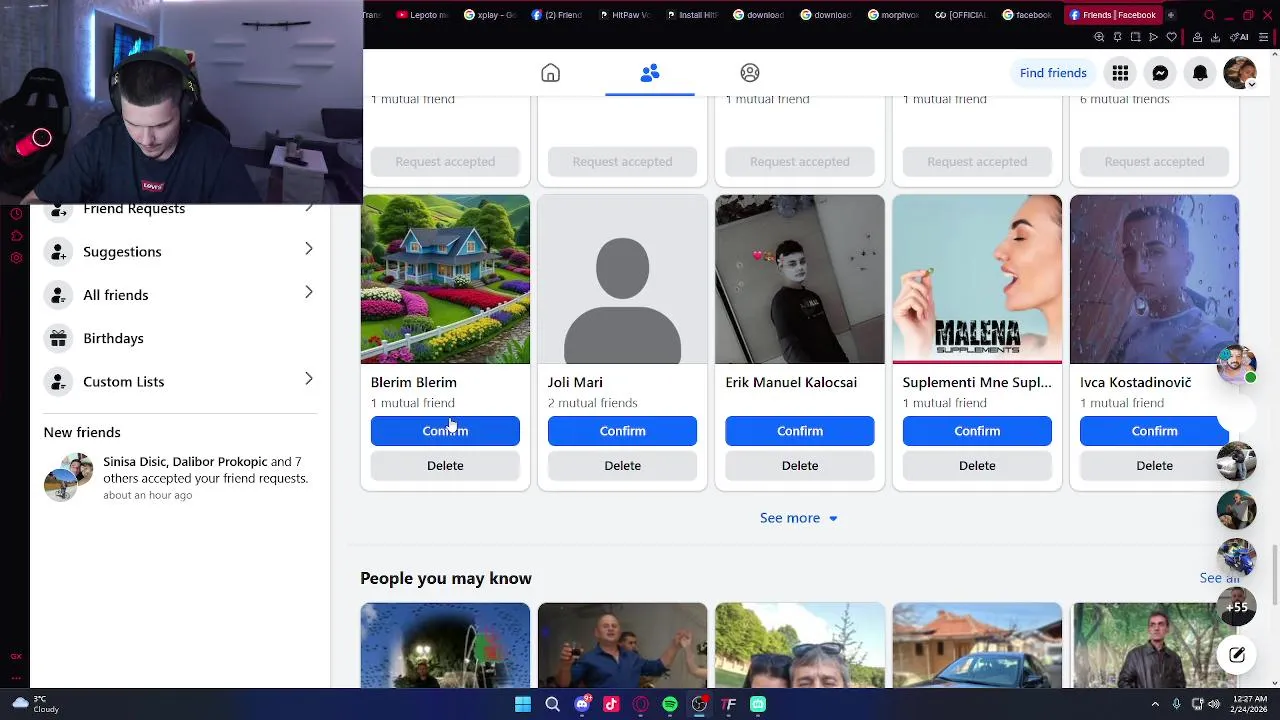Switch to the HitPaw Vo browser tab
The height and width of the screenshot is (720, 1280).
625,15
